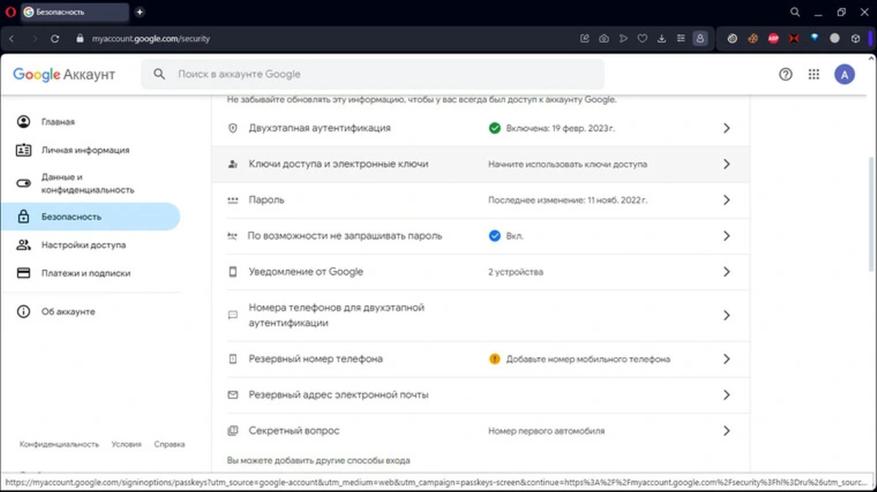Open Главная in sidebar

[x=91, y=121]
